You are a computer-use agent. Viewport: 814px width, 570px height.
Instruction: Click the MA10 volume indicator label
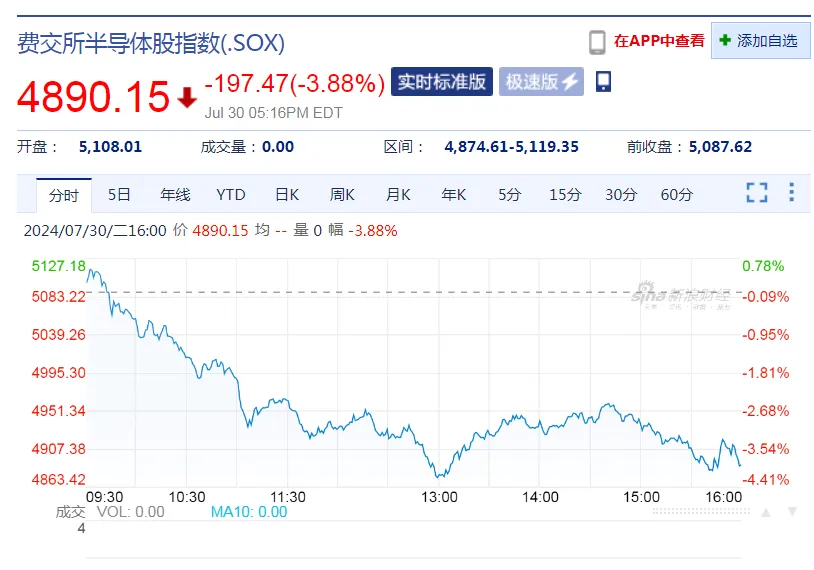pos(248,512)
